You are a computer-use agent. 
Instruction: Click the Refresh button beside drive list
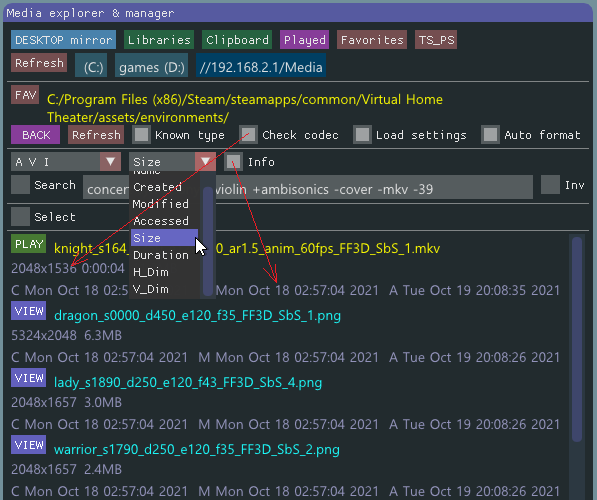(x=39, y=63)
